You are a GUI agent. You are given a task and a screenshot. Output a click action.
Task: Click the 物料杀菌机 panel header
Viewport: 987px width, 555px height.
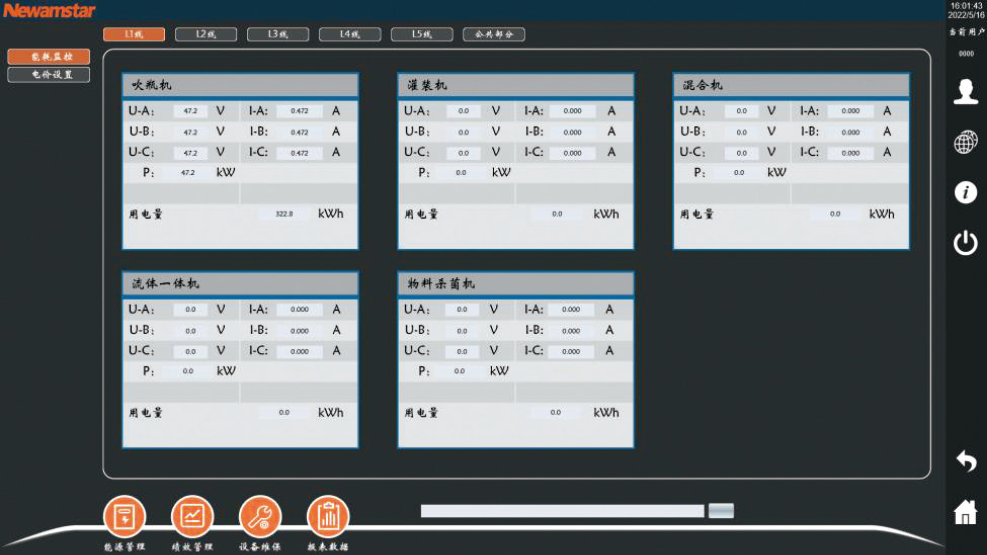coord(516,284)
